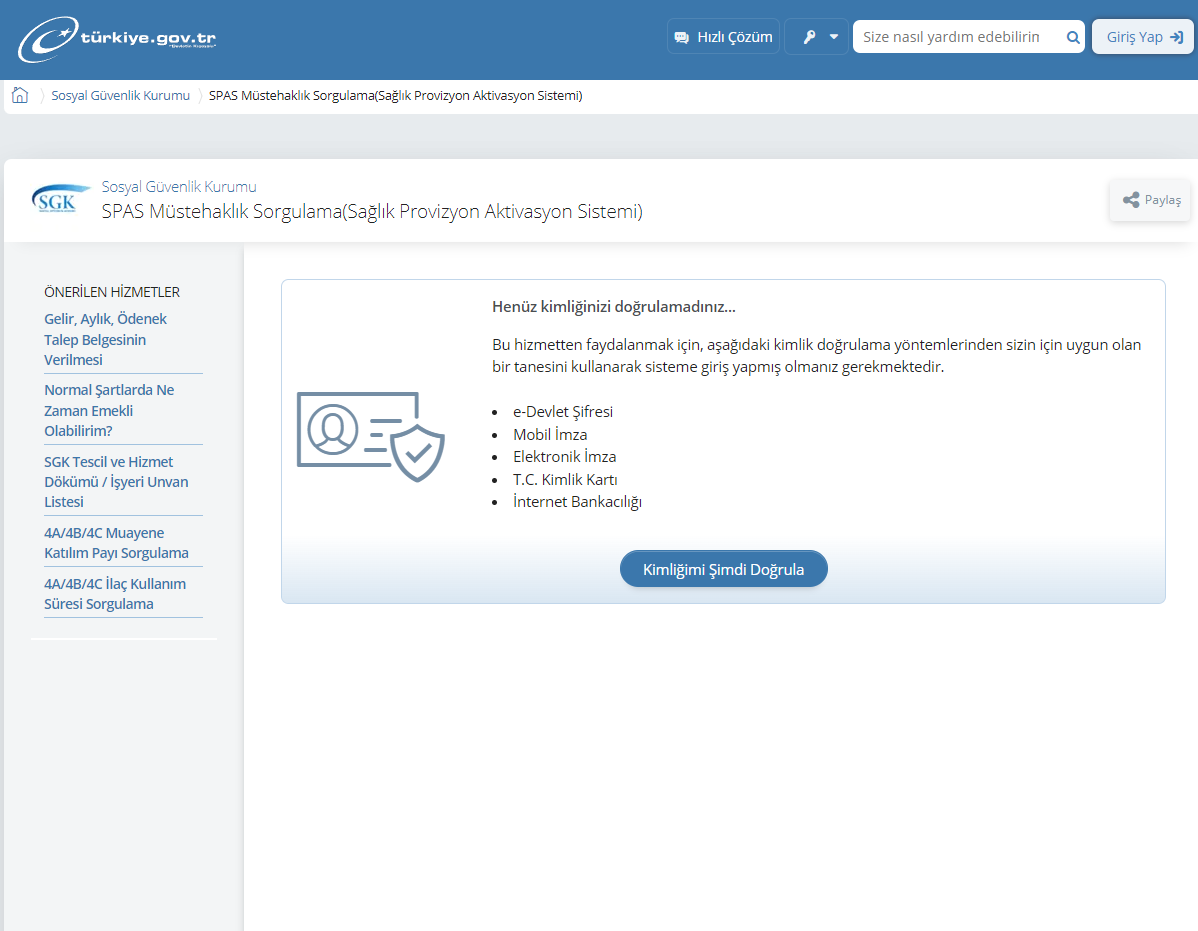1198x931 pixels.
Task: Click the 'e-Devlet Şifresi' list item
Action: pos(563,412)
